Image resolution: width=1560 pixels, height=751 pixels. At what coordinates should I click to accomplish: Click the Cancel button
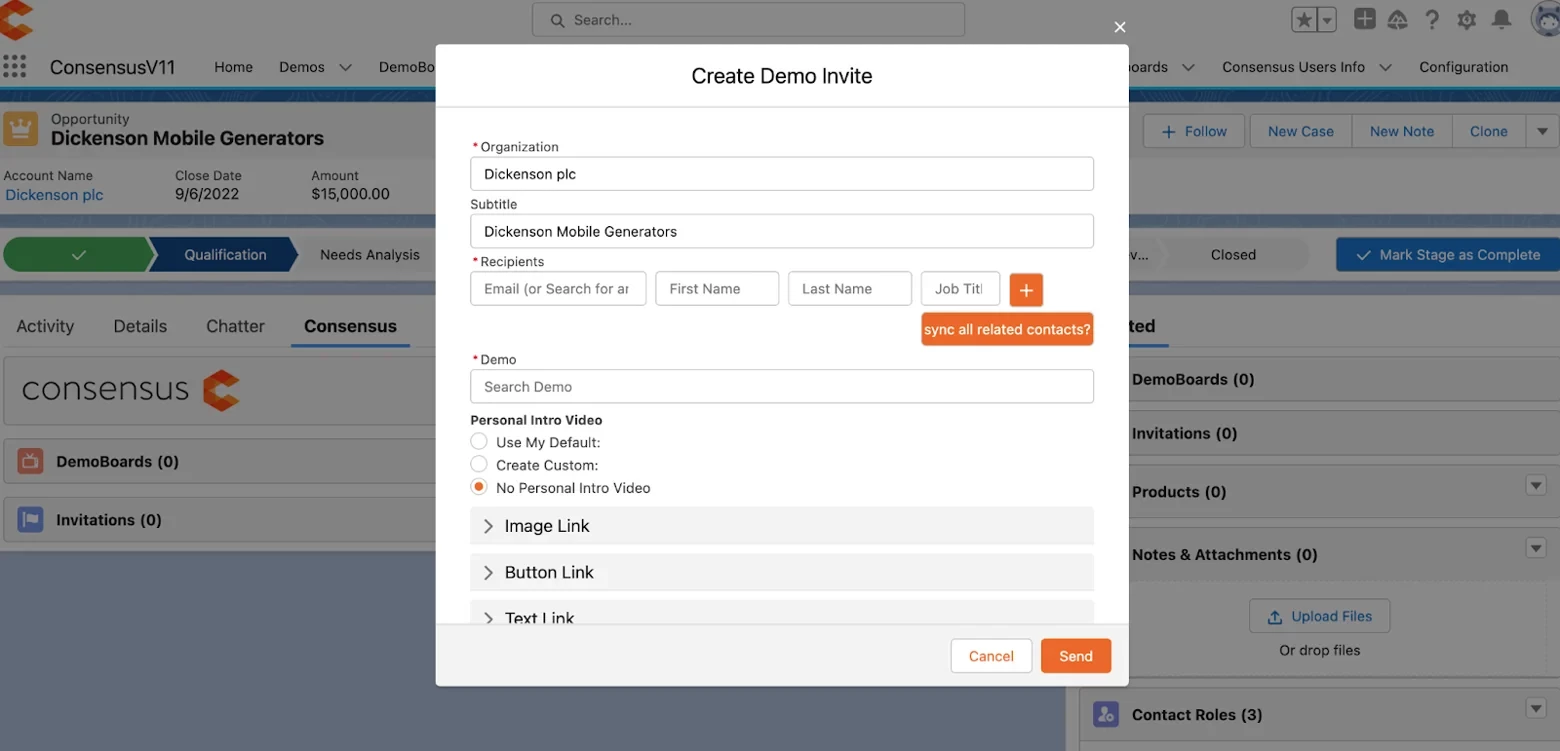click(x=991, y=656)
